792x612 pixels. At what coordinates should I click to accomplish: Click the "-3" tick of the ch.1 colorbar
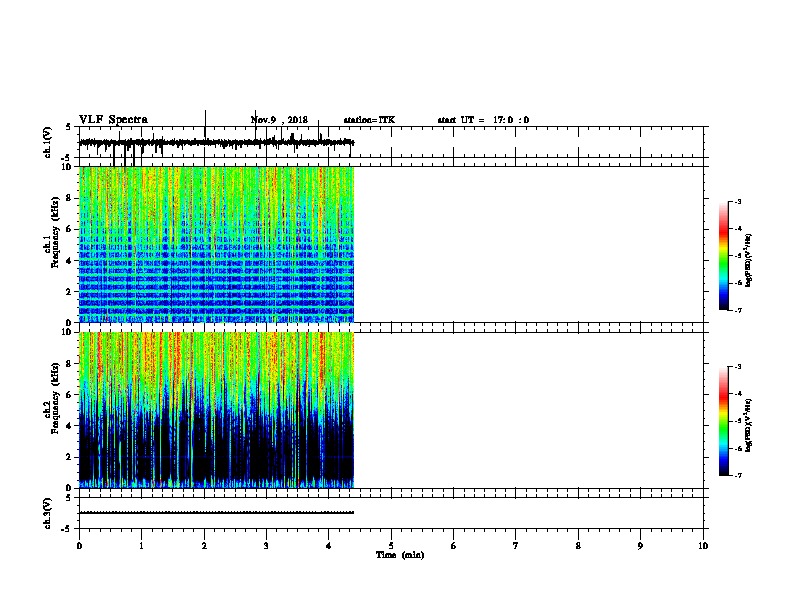[x=737, y=202]
